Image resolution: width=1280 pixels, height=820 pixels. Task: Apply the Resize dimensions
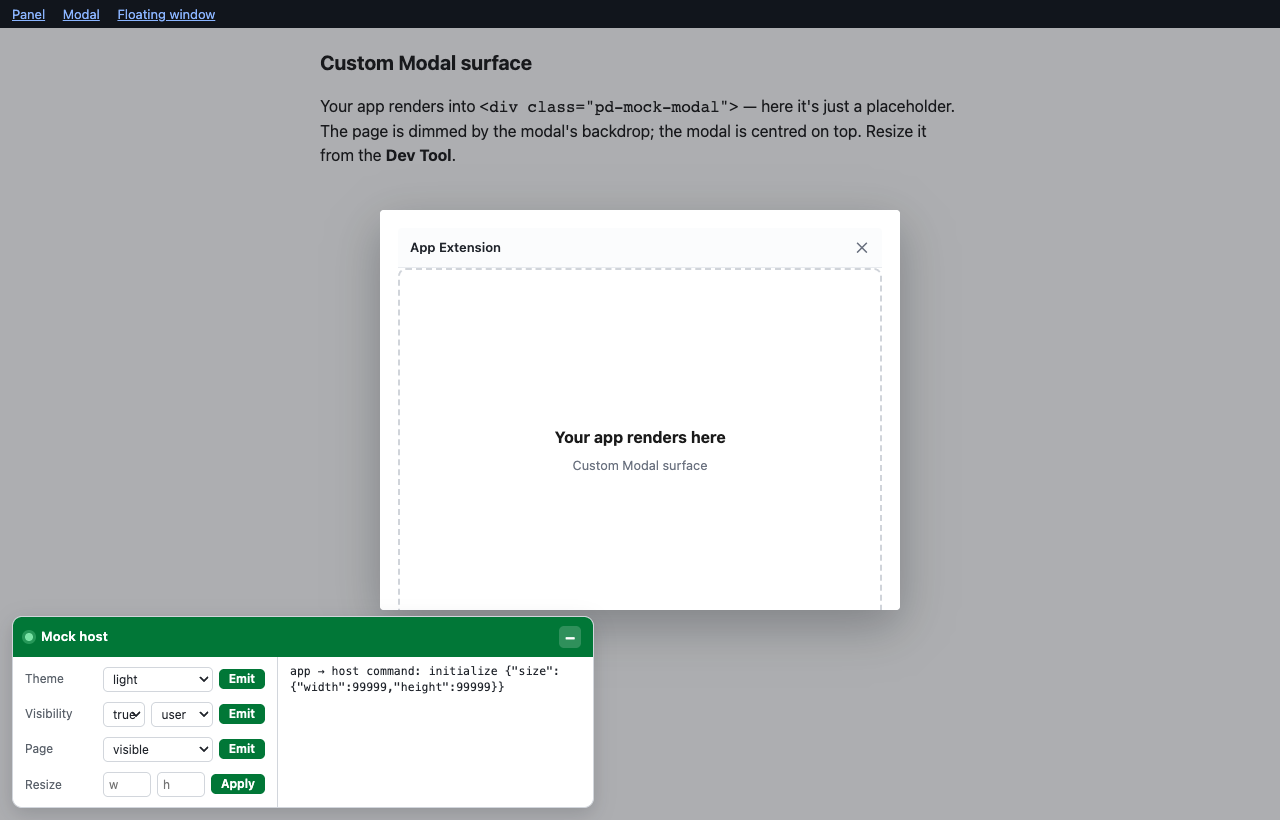238,784
